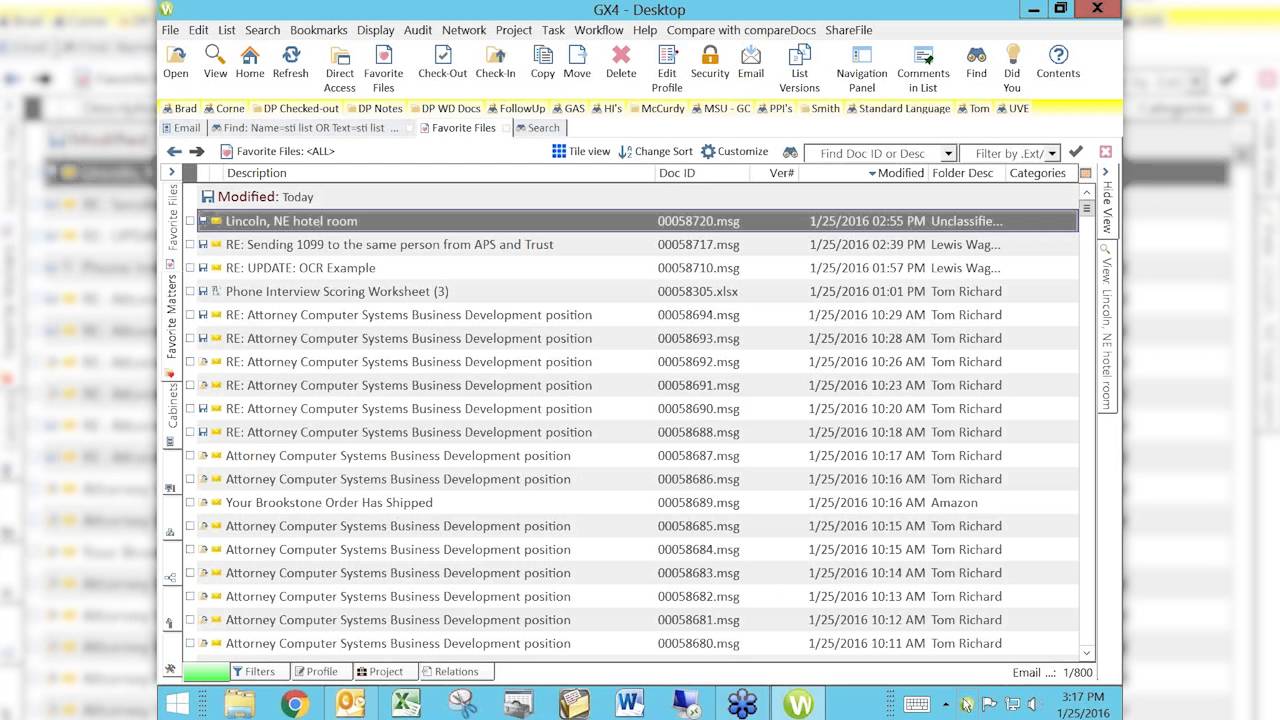This screenshot has height=720, width=1280.
Task: Open help Contents
Action: coord(1058,62)
